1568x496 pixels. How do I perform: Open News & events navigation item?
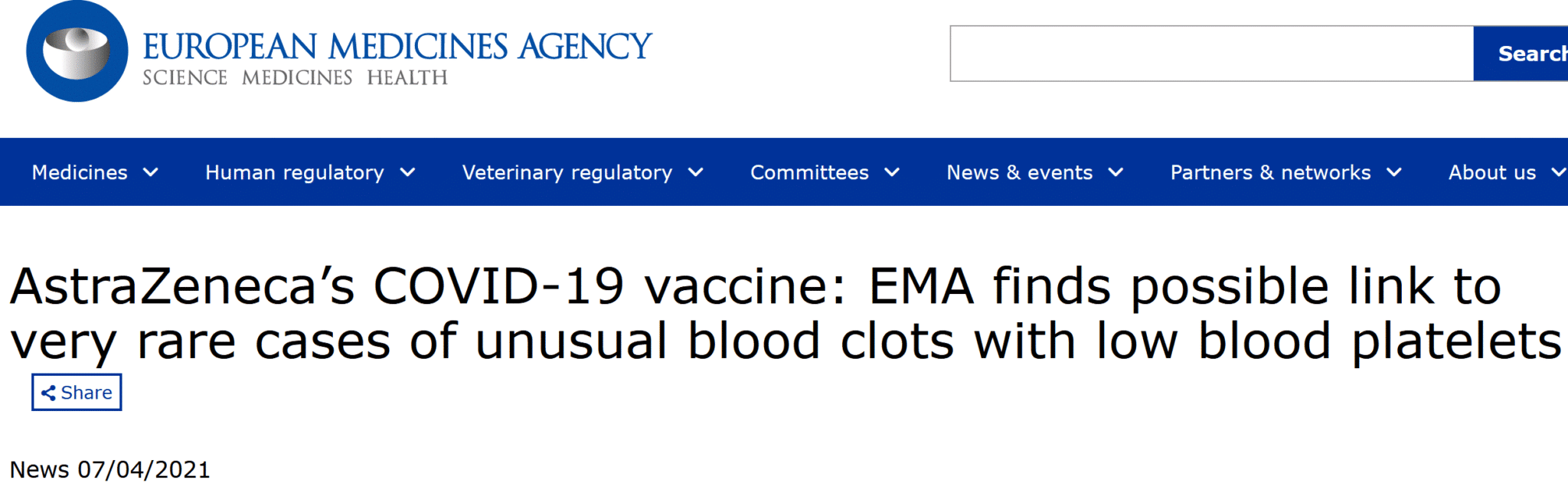[1019, 173]
